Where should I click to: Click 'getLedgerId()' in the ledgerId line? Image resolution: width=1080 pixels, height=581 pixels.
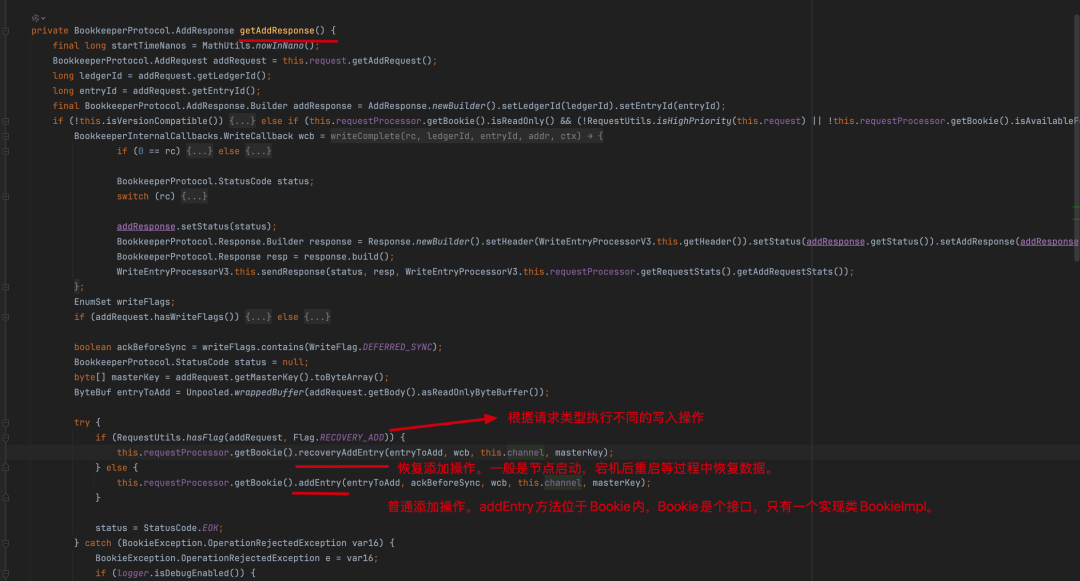tap(231, 76)
